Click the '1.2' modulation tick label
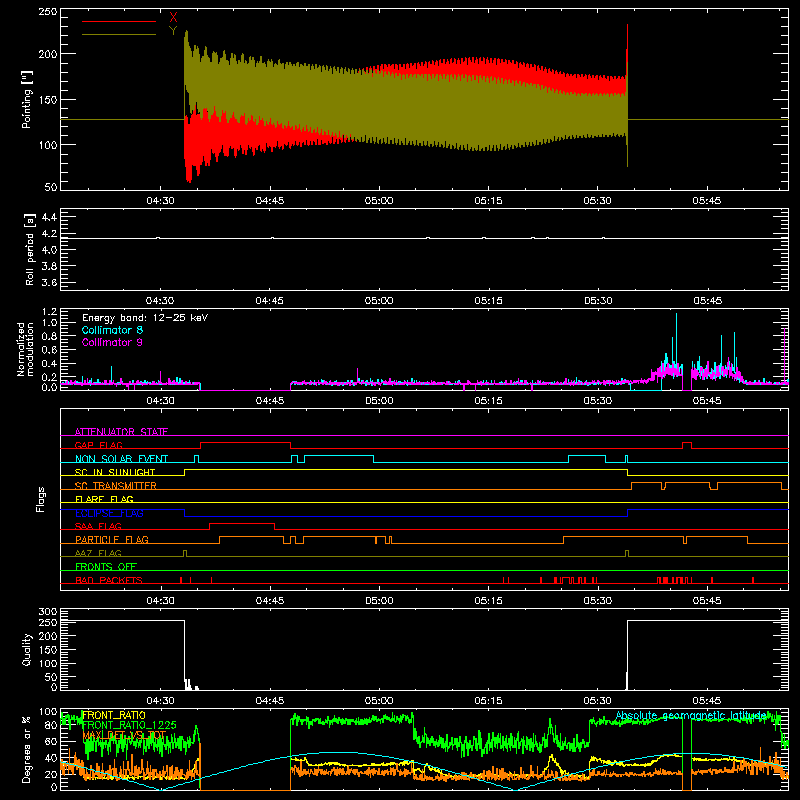800x800 pixels. [x=49, y=312]
